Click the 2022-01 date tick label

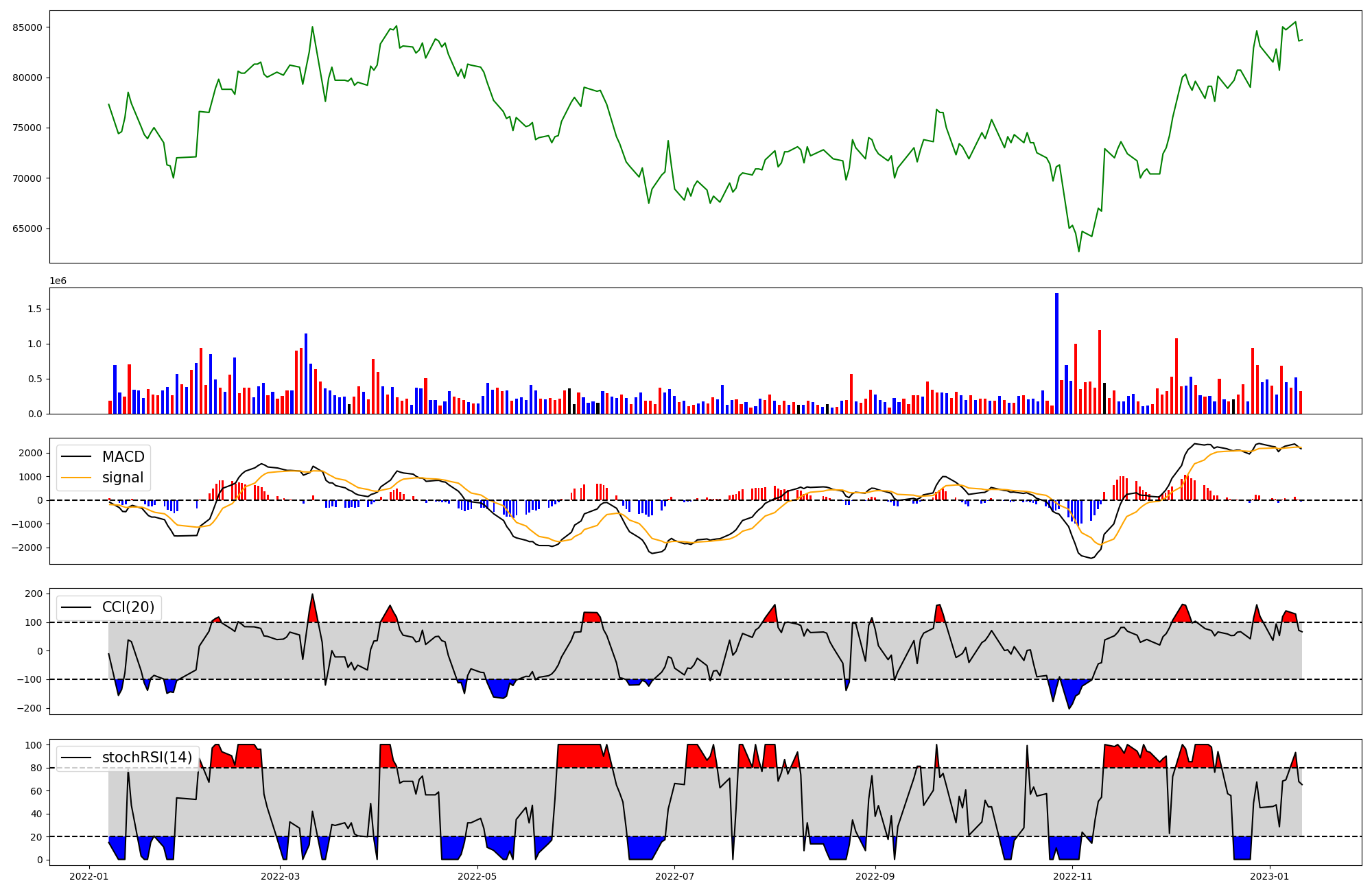[89, 876]
